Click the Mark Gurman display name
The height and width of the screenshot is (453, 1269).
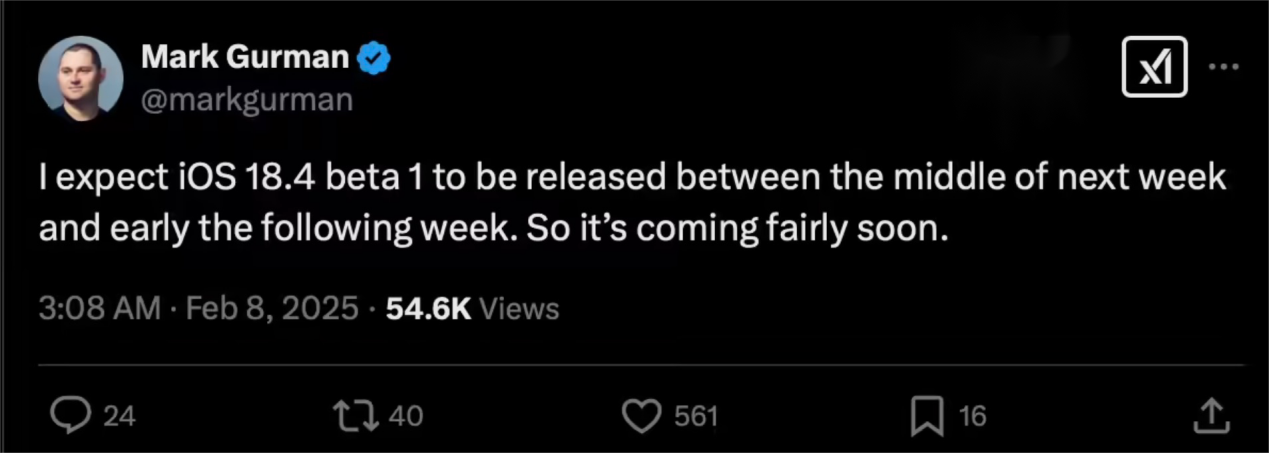coord(245,58)
